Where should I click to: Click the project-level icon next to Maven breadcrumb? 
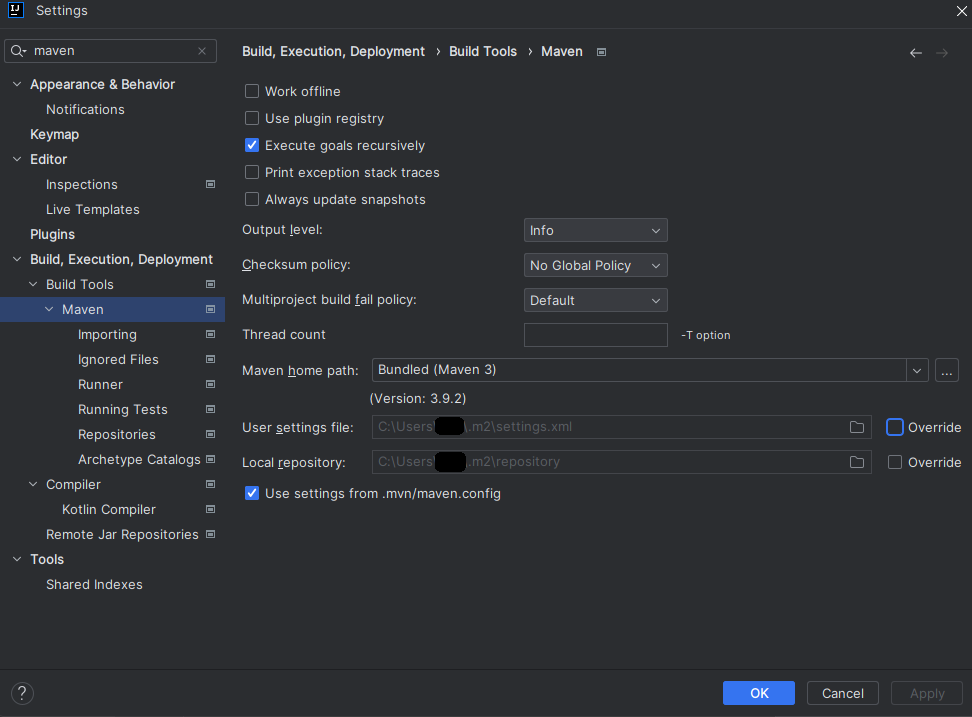click(601, 52)
